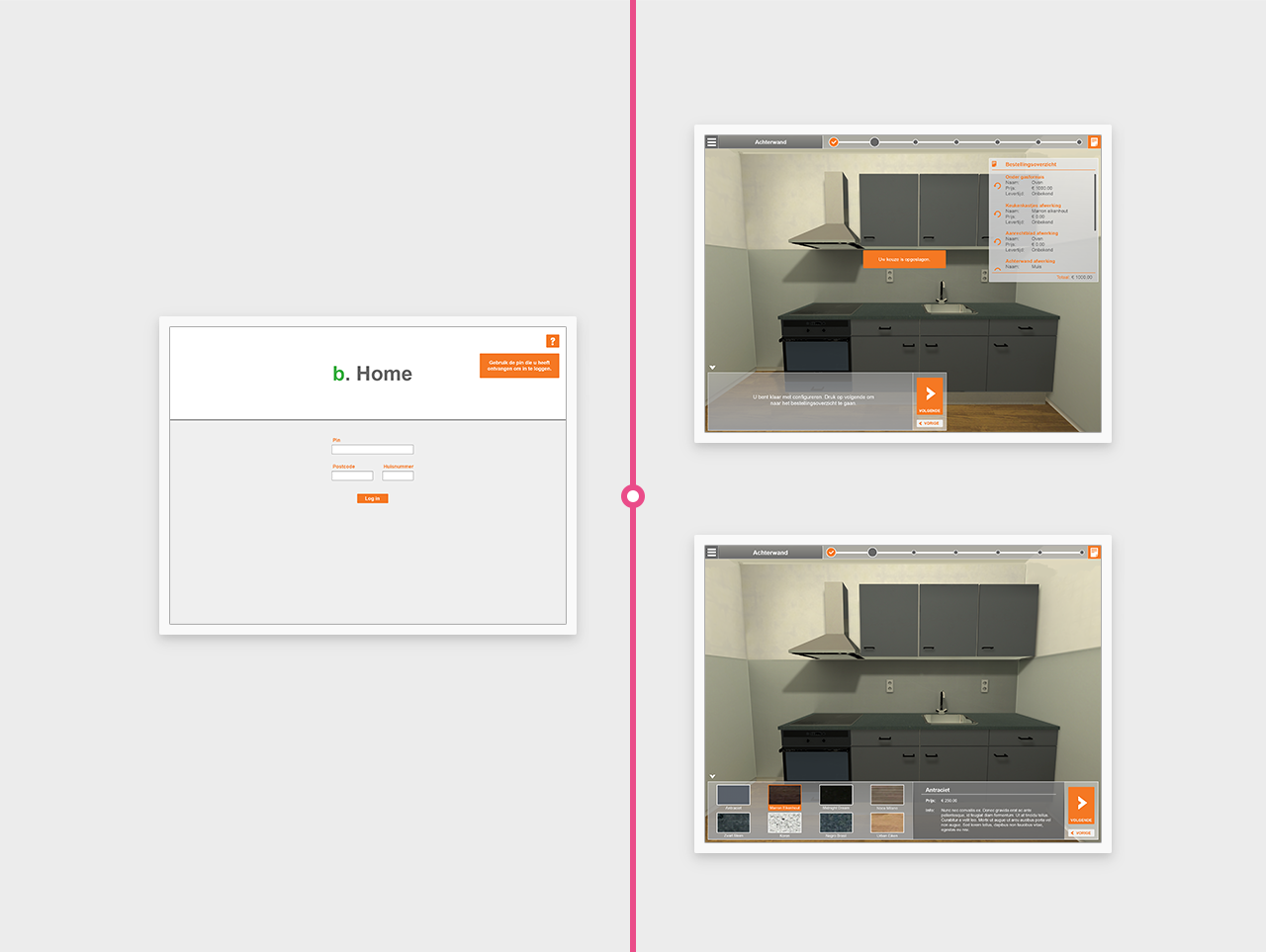This screenshot has width=1266, height=952.
Task: Select the Antraciet grey material swatch
Action: point(733,795)
